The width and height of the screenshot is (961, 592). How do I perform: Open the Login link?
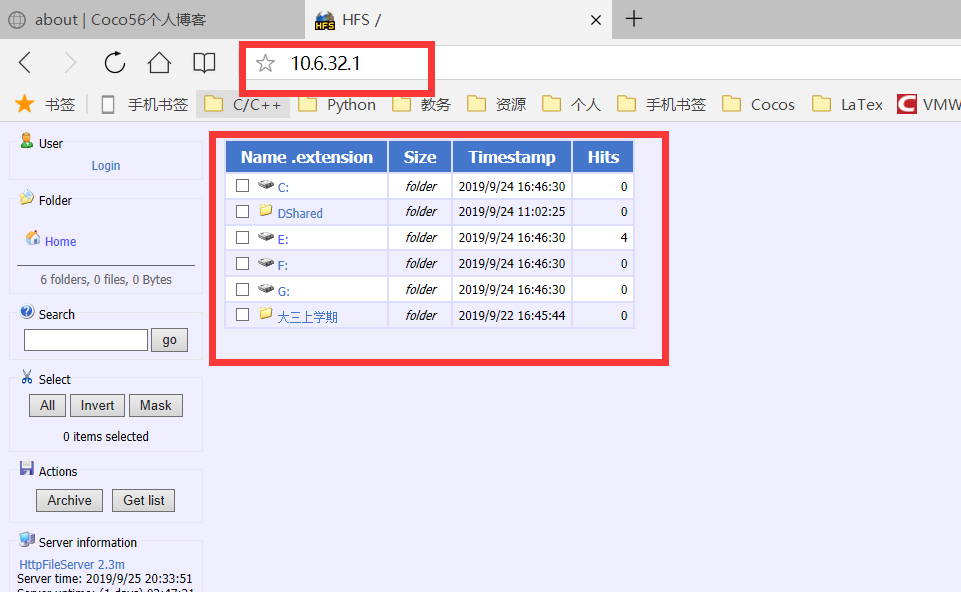coord(105,165)
